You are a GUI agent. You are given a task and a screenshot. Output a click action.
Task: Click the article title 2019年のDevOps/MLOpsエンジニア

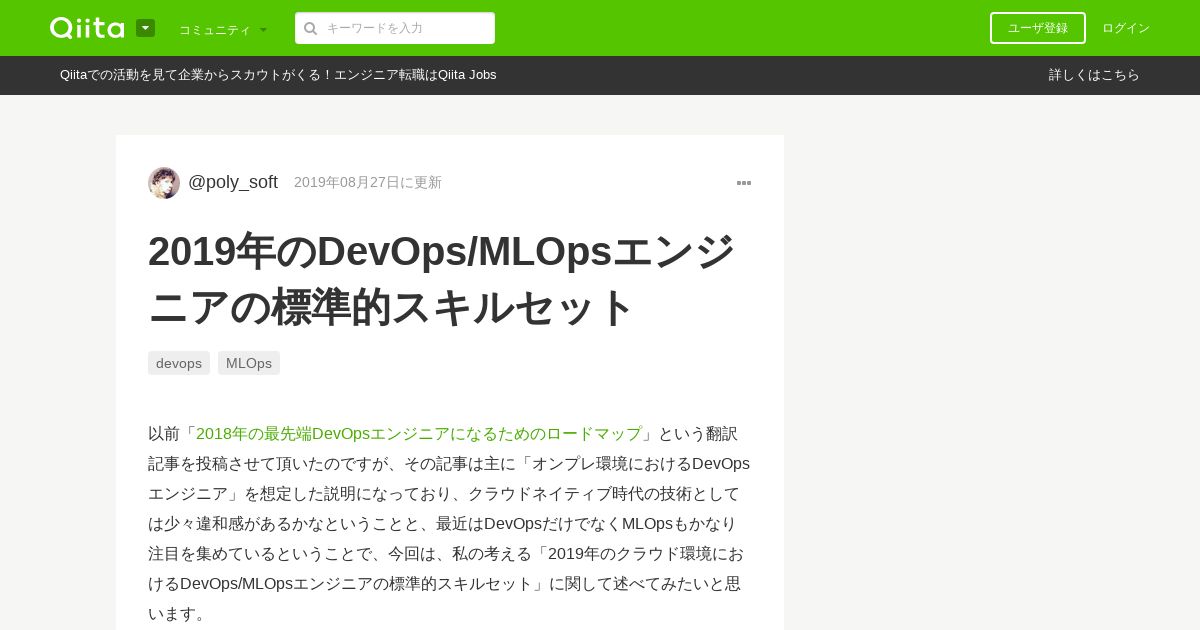tap(441, 279)
